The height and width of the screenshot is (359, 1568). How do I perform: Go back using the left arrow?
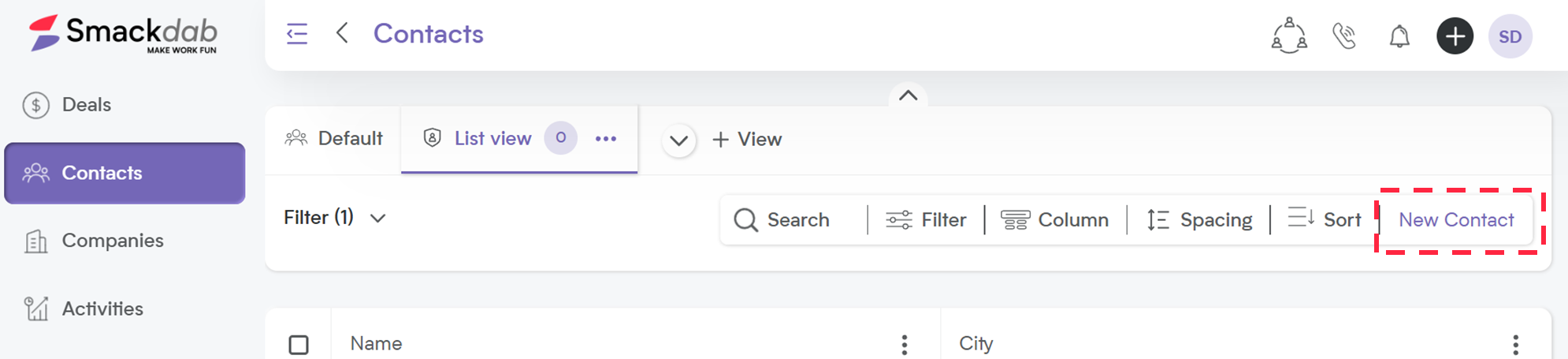coord(342,33)
